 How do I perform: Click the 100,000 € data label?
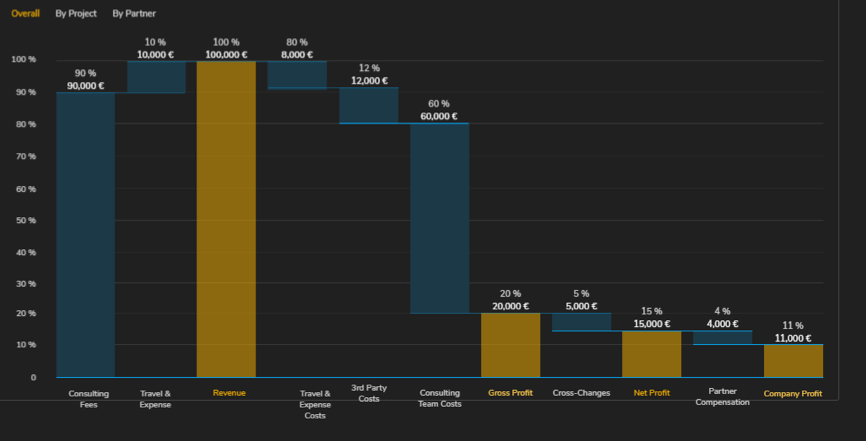[226, 55]
